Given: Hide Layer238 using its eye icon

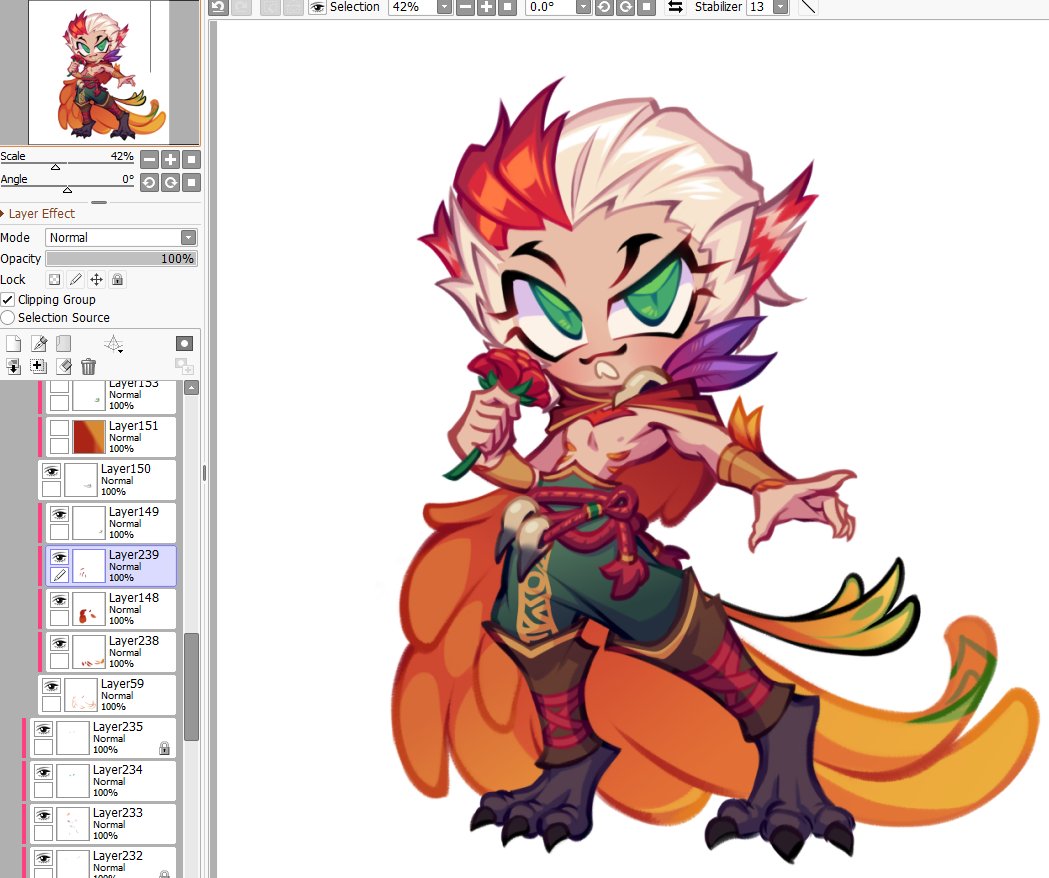Looking at the screenshot, I should click(60, 642).
